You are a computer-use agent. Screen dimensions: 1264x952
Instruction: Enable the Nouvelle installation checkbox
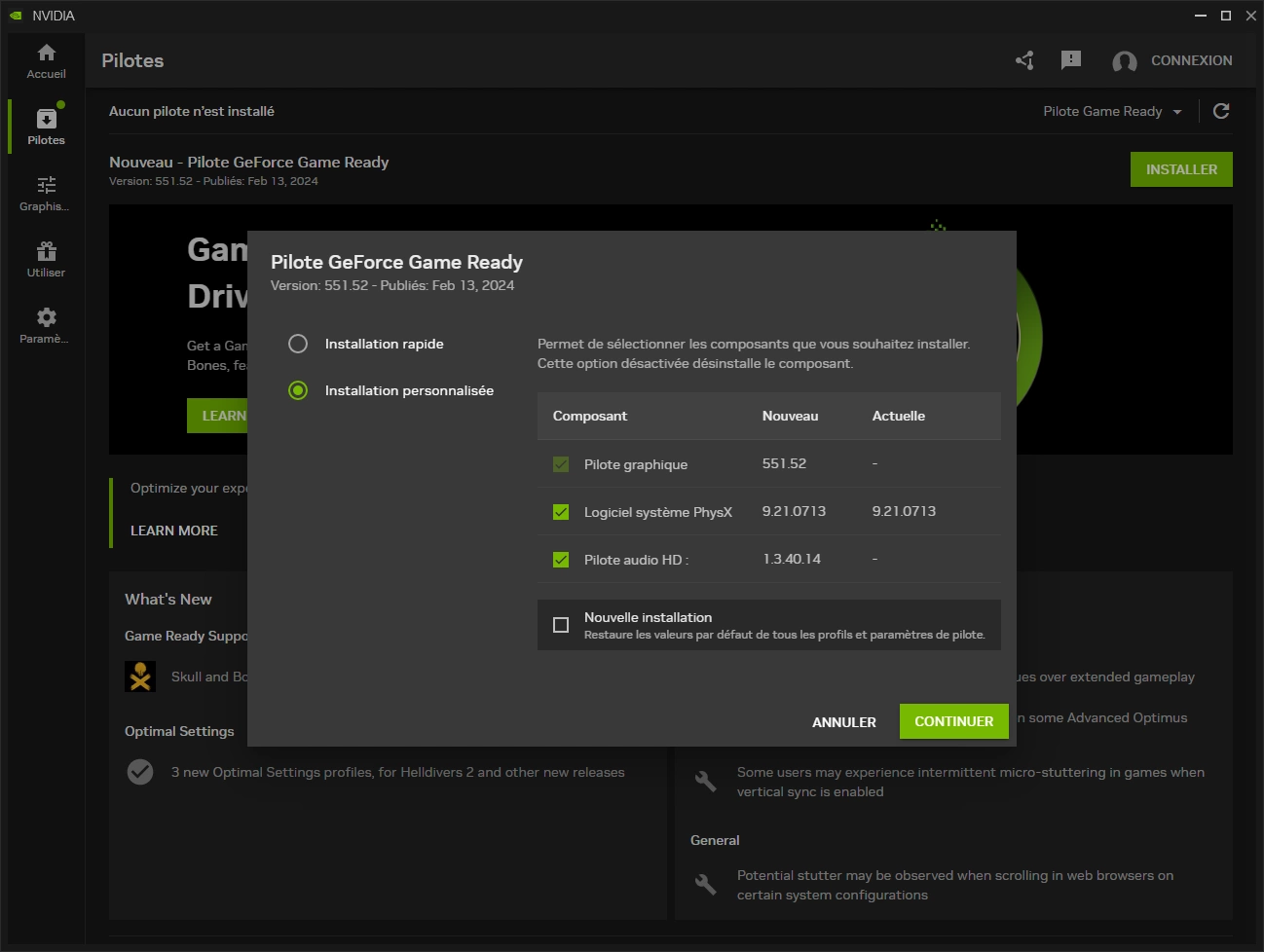(561, 625)
